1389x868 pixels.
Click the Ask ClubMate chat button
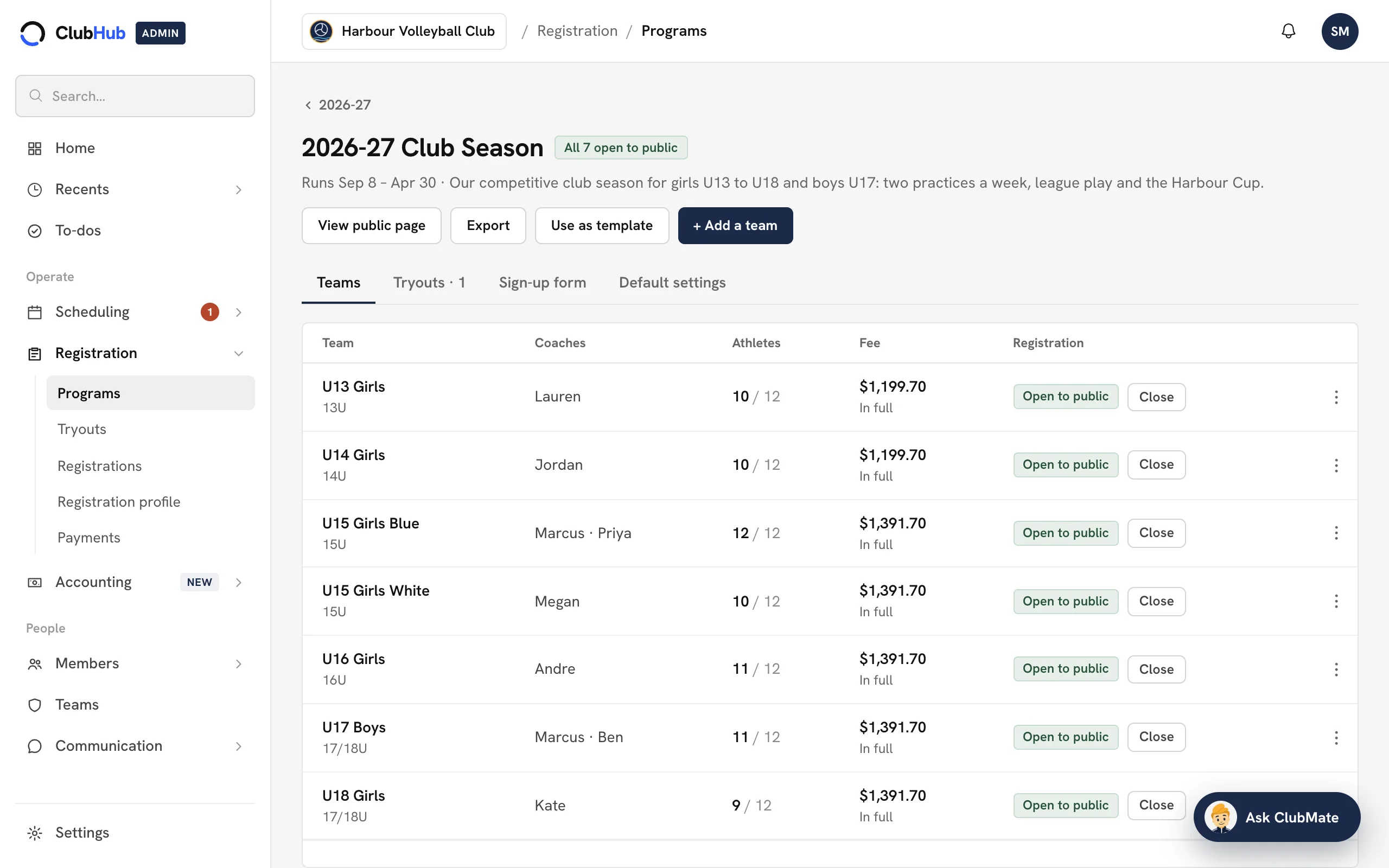coord(1277,817)
